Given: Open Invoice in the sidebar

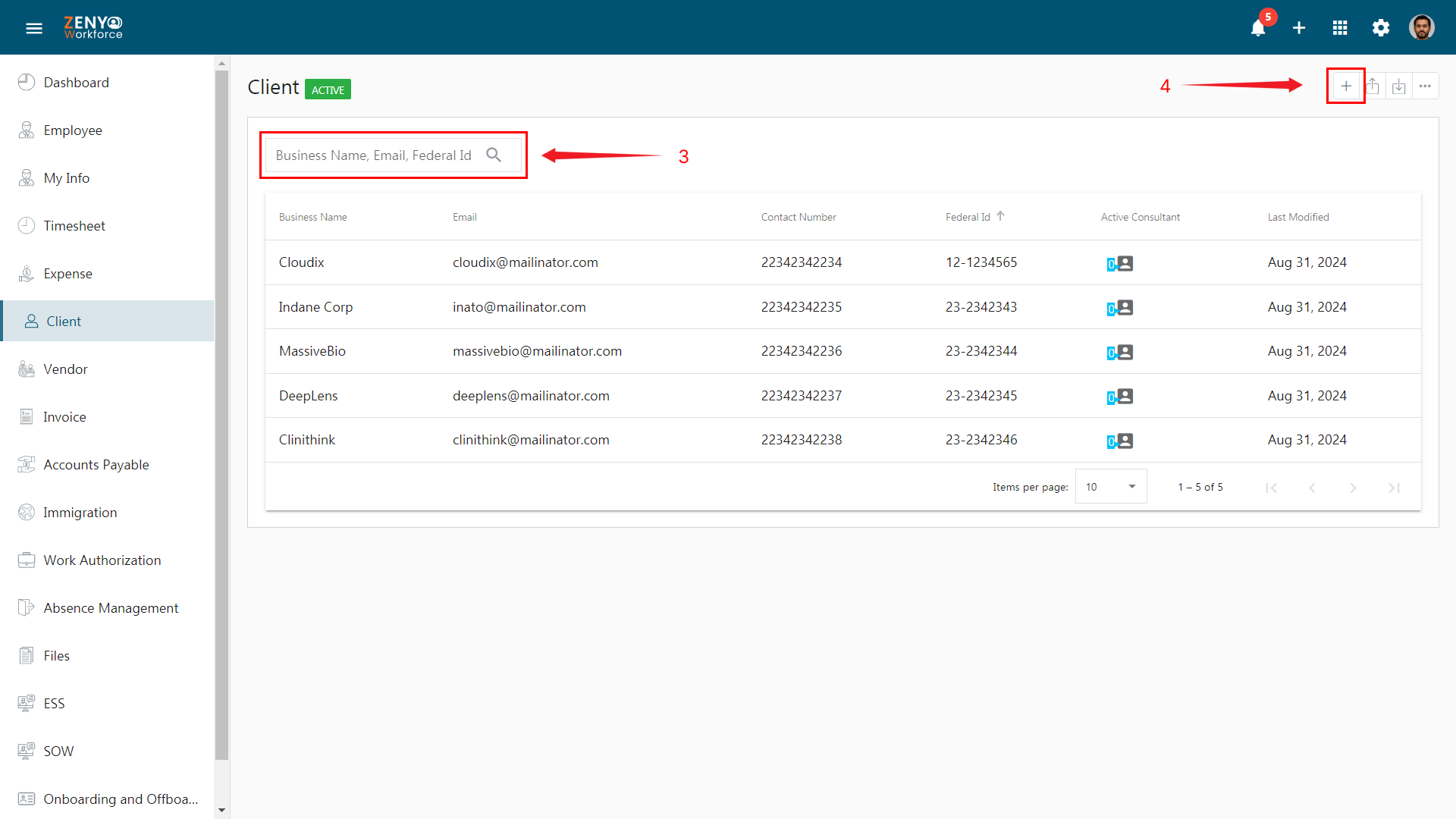Looking at the screenshot, I should [108, 417].
